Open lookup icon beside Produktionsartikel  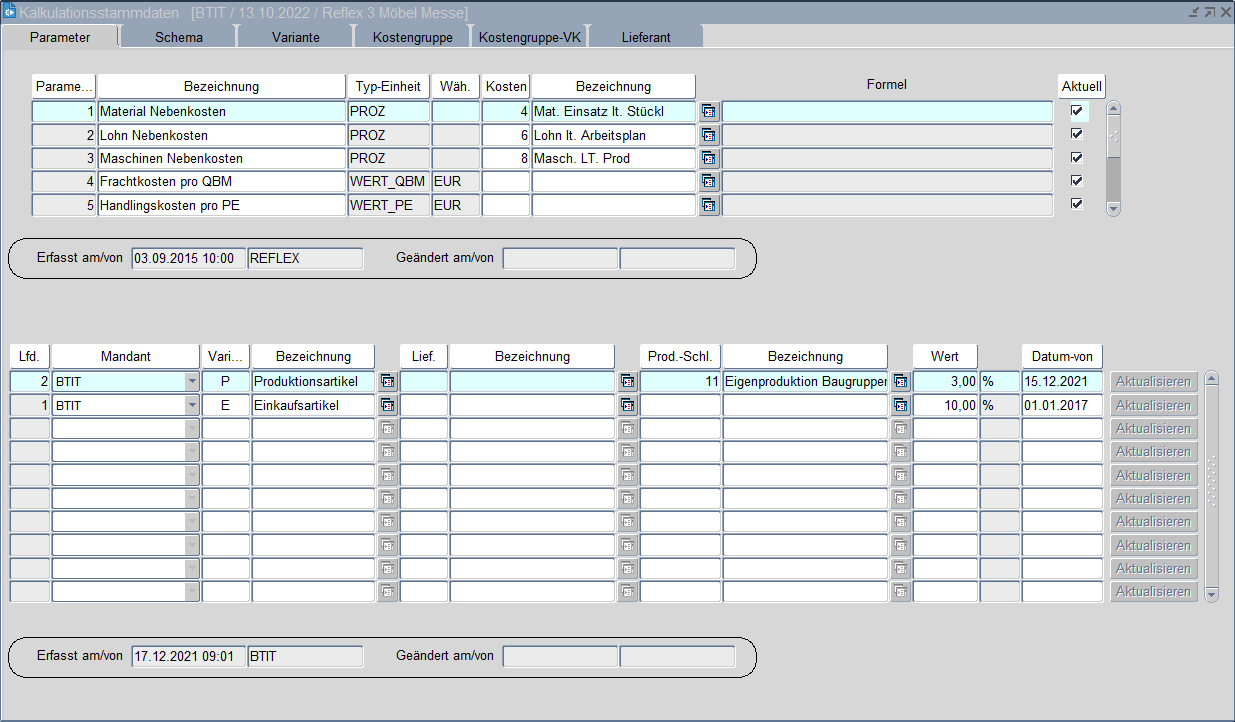pos(387,381)
